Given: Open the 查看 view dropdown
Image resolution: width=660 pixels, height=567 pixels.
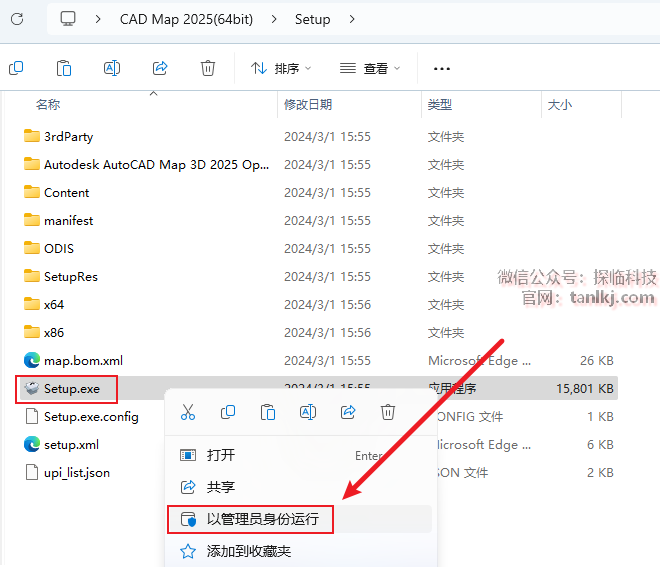Looking at the screenshot, I should 370,68.
